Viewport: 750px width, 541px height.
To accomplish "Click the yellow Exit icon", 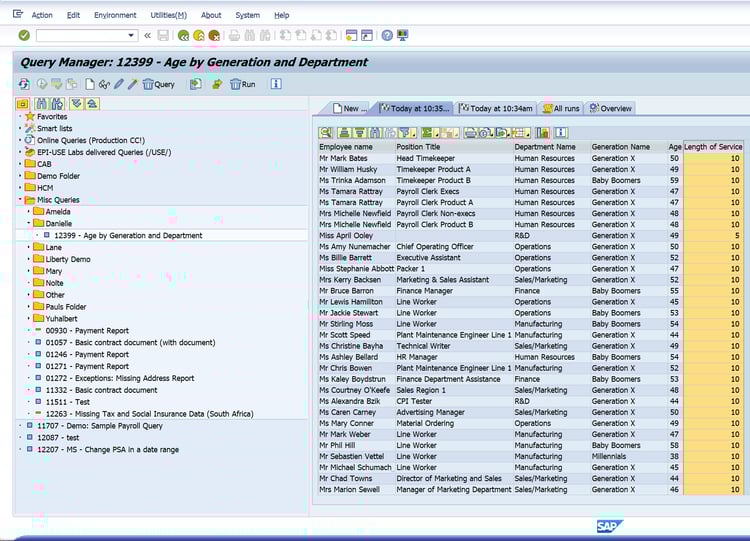I will click(x=199, y=35).
